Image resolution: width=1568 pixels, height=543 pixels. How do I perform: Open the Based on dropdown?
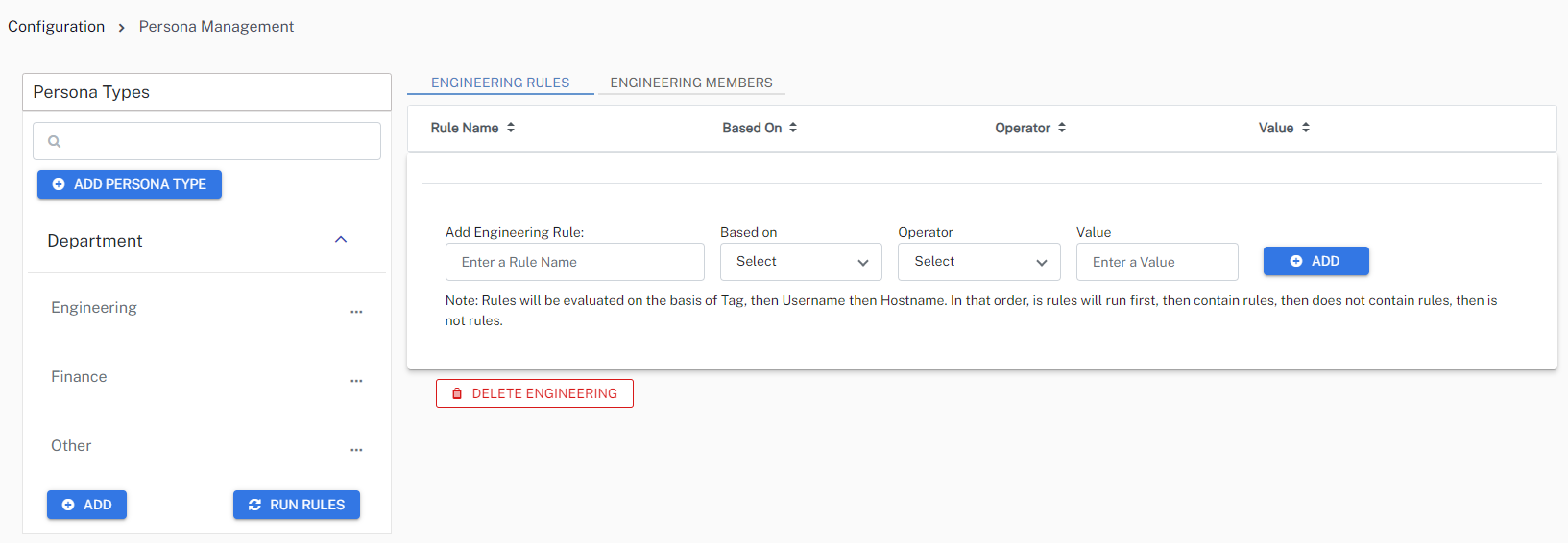click(801, 262)
